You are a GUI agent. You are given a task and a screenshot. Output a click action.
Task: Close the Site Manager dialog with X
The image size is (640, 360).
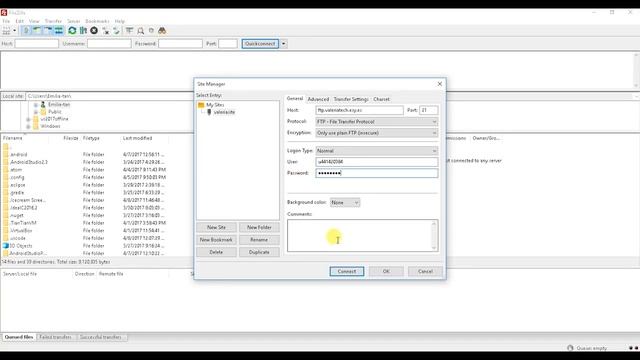(440, 84)
